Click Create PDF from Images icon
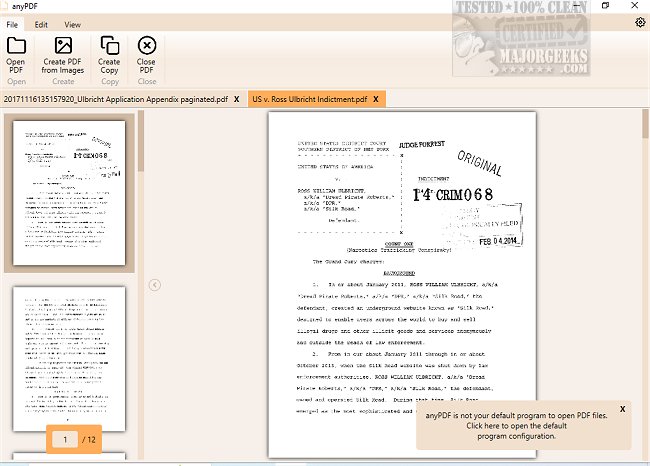650x466 pixels. click(63, 45)
